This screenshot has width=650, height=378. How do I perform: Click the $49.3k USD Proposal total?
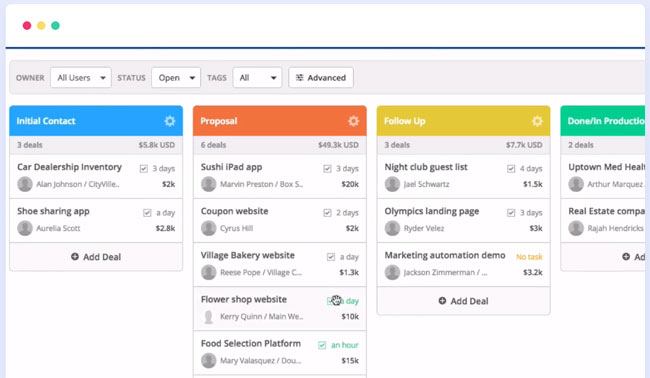coord(338,145)
